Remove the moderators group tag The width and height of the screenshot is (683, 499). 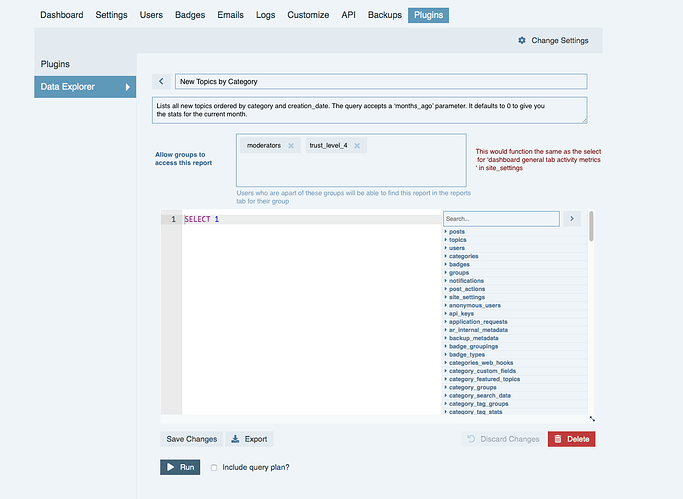coord(291,146)
